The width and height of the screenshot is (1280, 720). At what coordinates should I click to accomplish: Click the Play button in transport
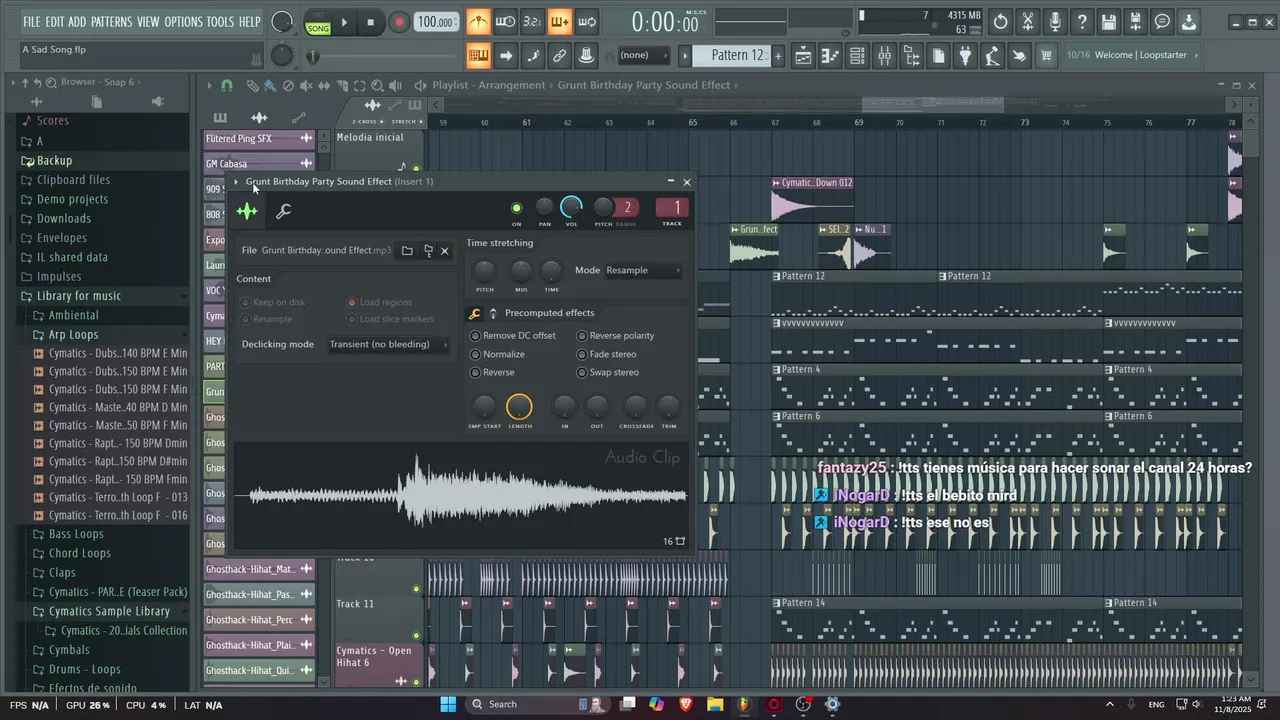[344, 22]
